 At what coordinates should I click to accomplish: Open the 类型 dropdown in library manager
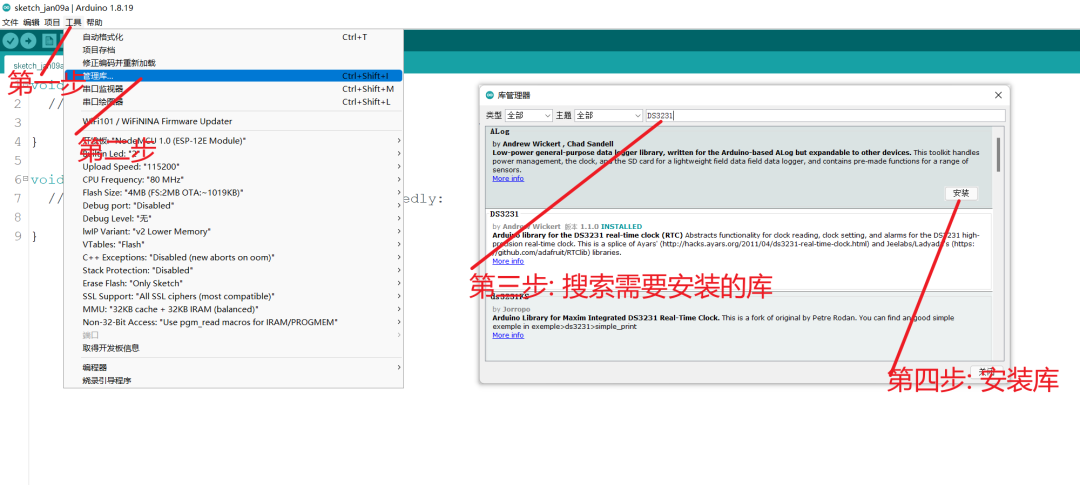pos(529,116)
